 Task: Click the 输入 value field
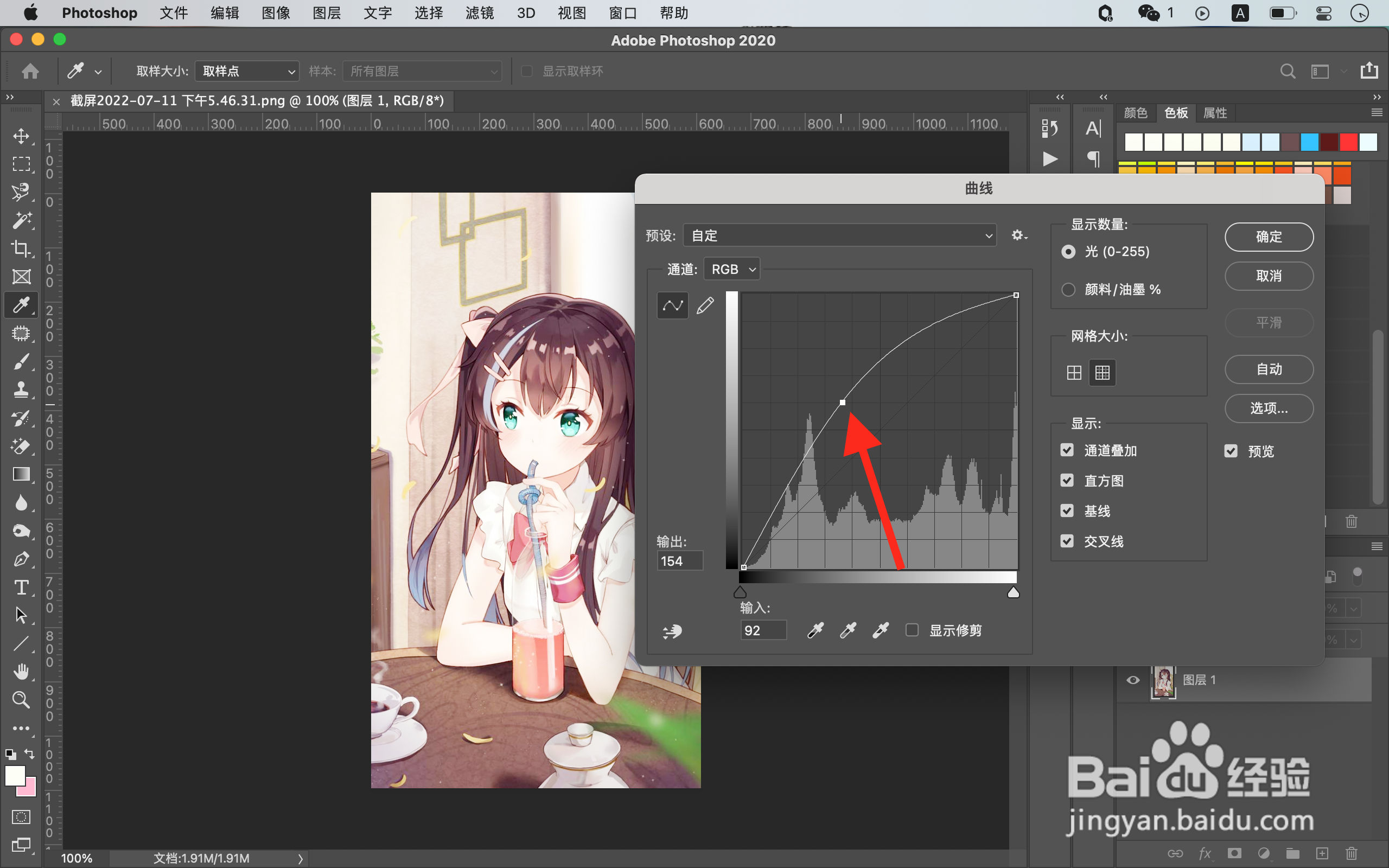(x=763, y=630)
